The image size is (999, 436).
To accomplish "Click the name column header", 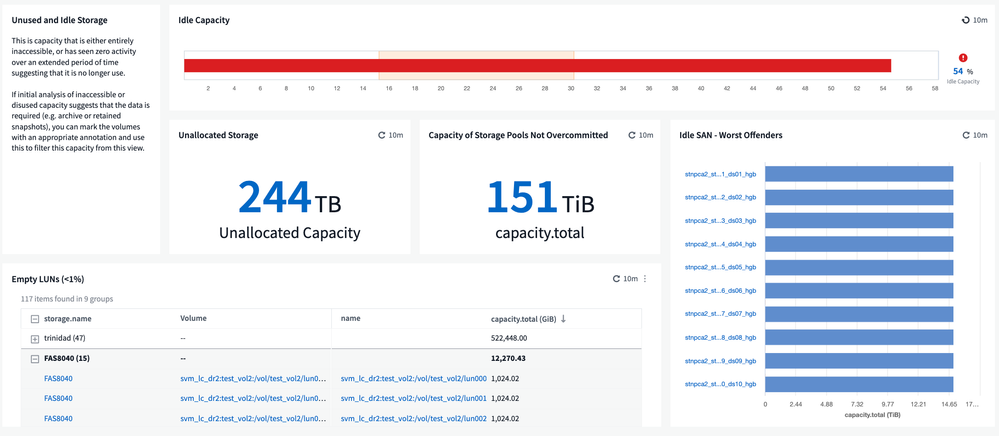I will [350, 318].
